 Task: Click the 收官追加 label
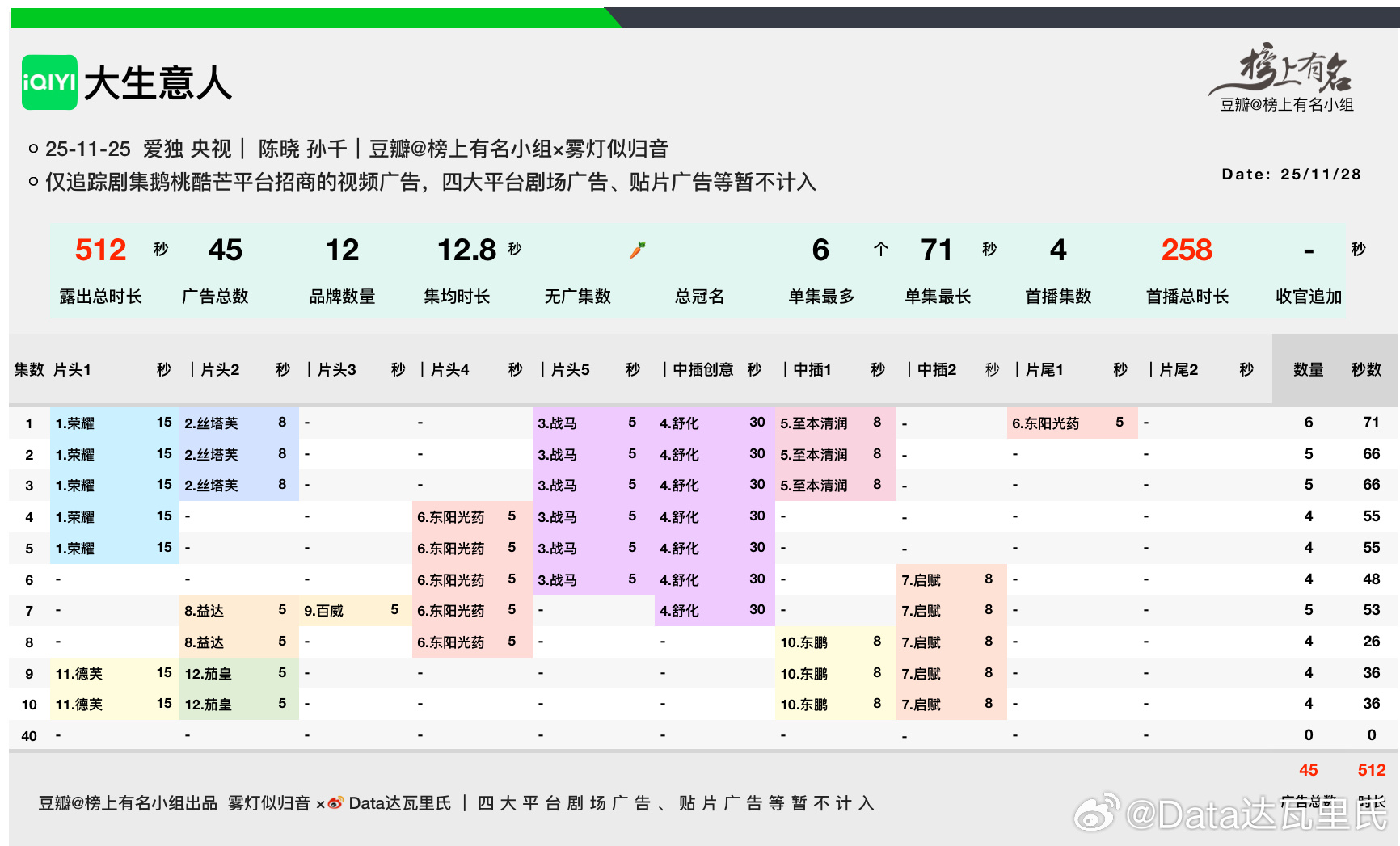1309,297
